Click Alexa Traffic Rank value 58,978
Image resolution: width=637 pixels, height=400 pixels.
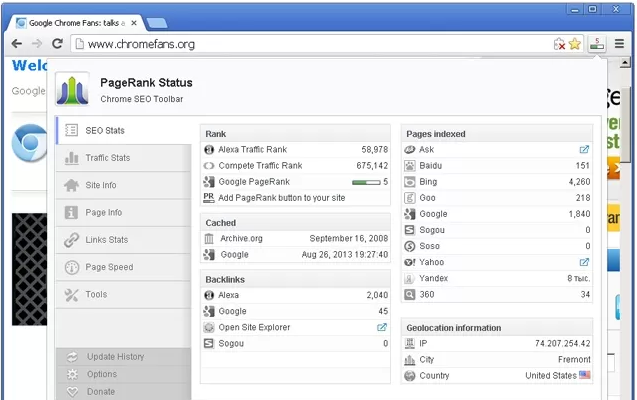(x=375, y=149)
